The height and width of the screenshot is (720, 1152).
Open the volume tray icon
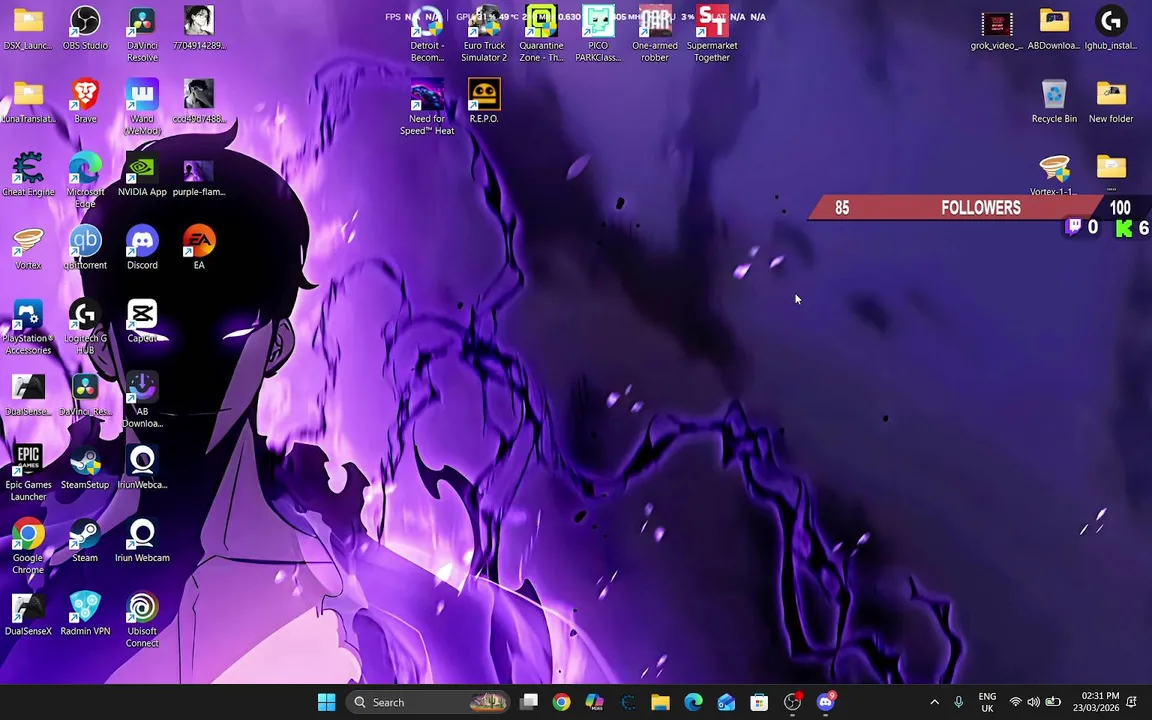[1034, 702]
